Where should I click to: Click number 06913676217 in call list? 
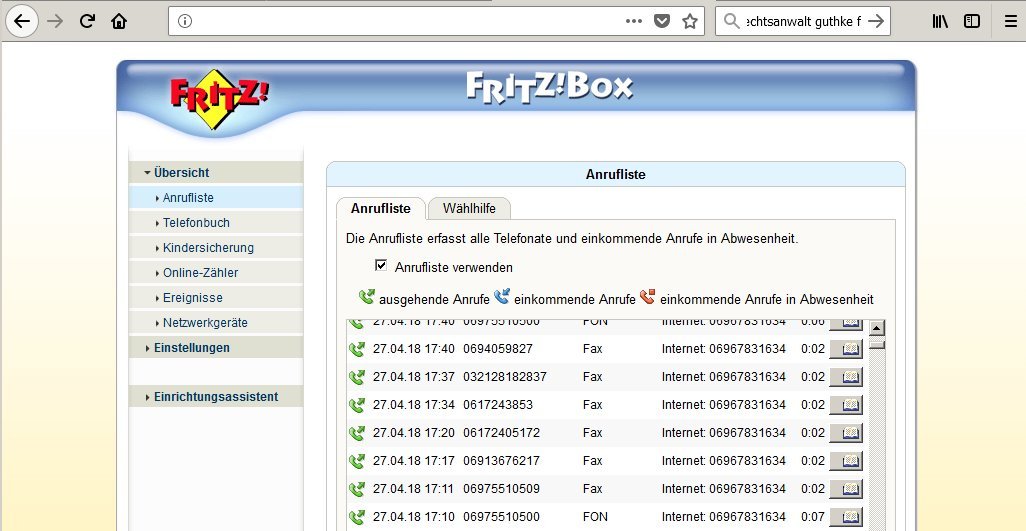(501, 461)
